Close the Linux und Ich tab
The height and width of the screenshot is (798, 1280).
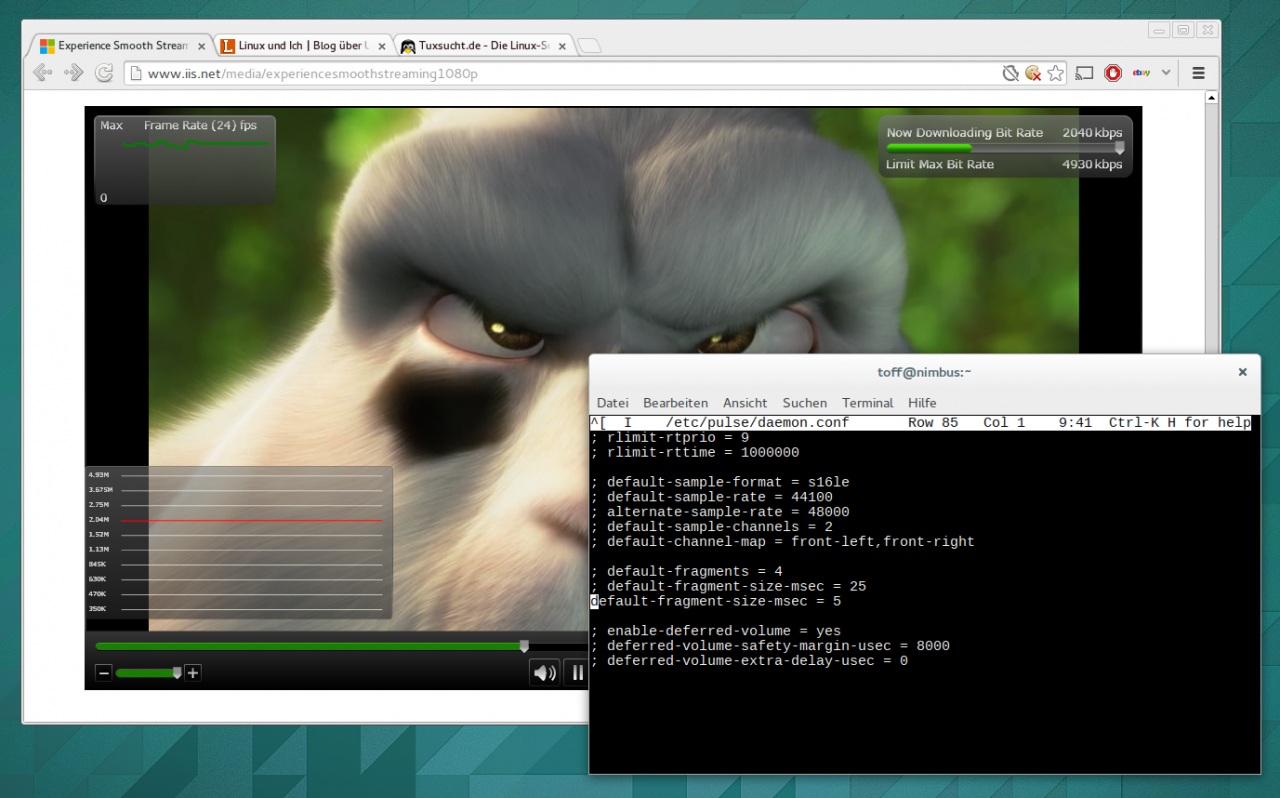(383, 46)
